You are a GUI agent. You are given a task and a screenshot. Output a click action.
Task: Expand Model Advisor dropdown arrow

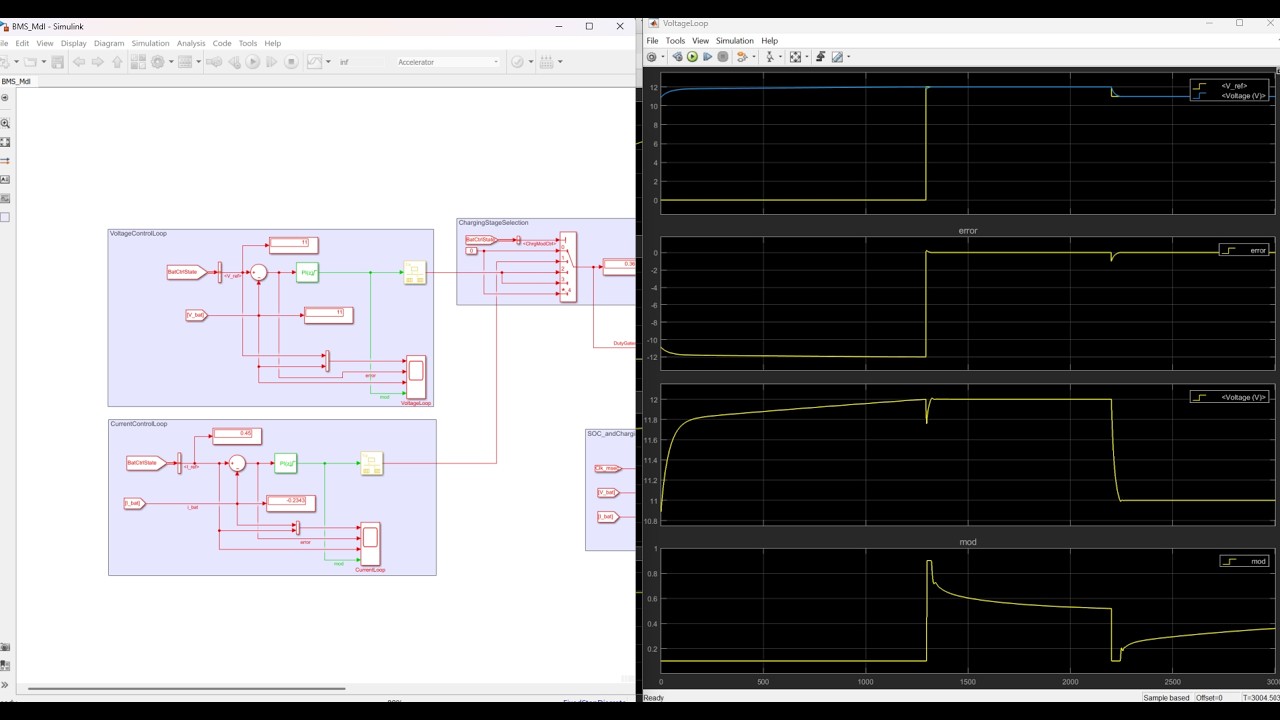pyautogui.click(x=530, y=62)
